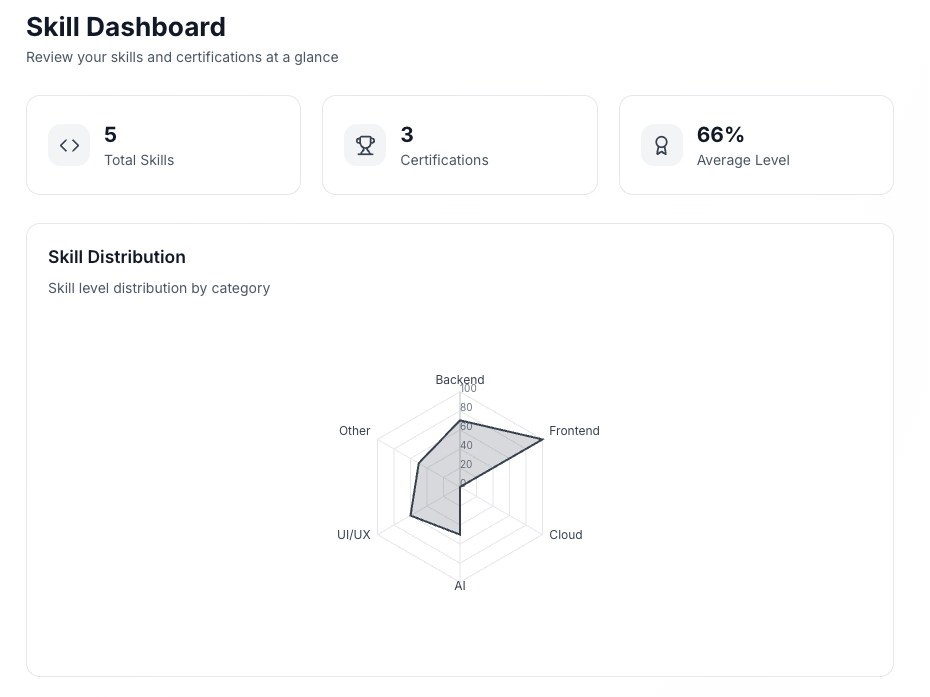Select the Frontend label on the chart
Image resolution: width=930 pixels, height=697 pixels.
coord(574,431)
